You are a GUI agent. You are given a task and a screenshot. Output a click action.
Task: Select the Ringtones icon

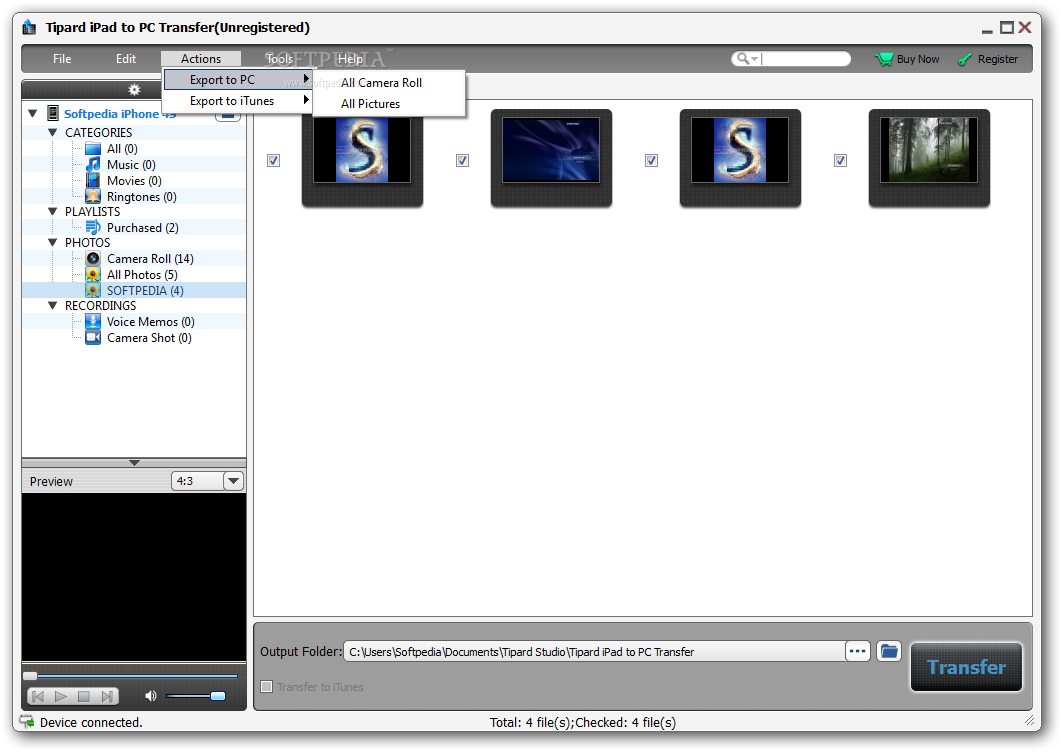pos(93,196)
